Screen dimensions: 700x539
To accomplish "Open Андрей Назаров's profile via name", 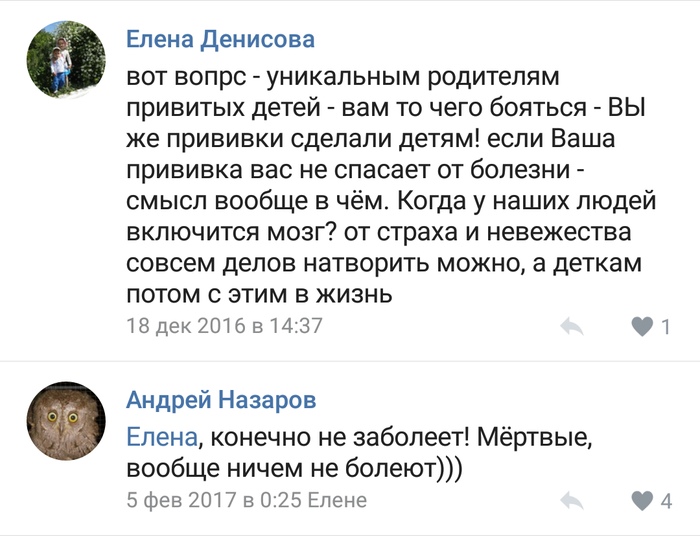I will tap(221, 401).
